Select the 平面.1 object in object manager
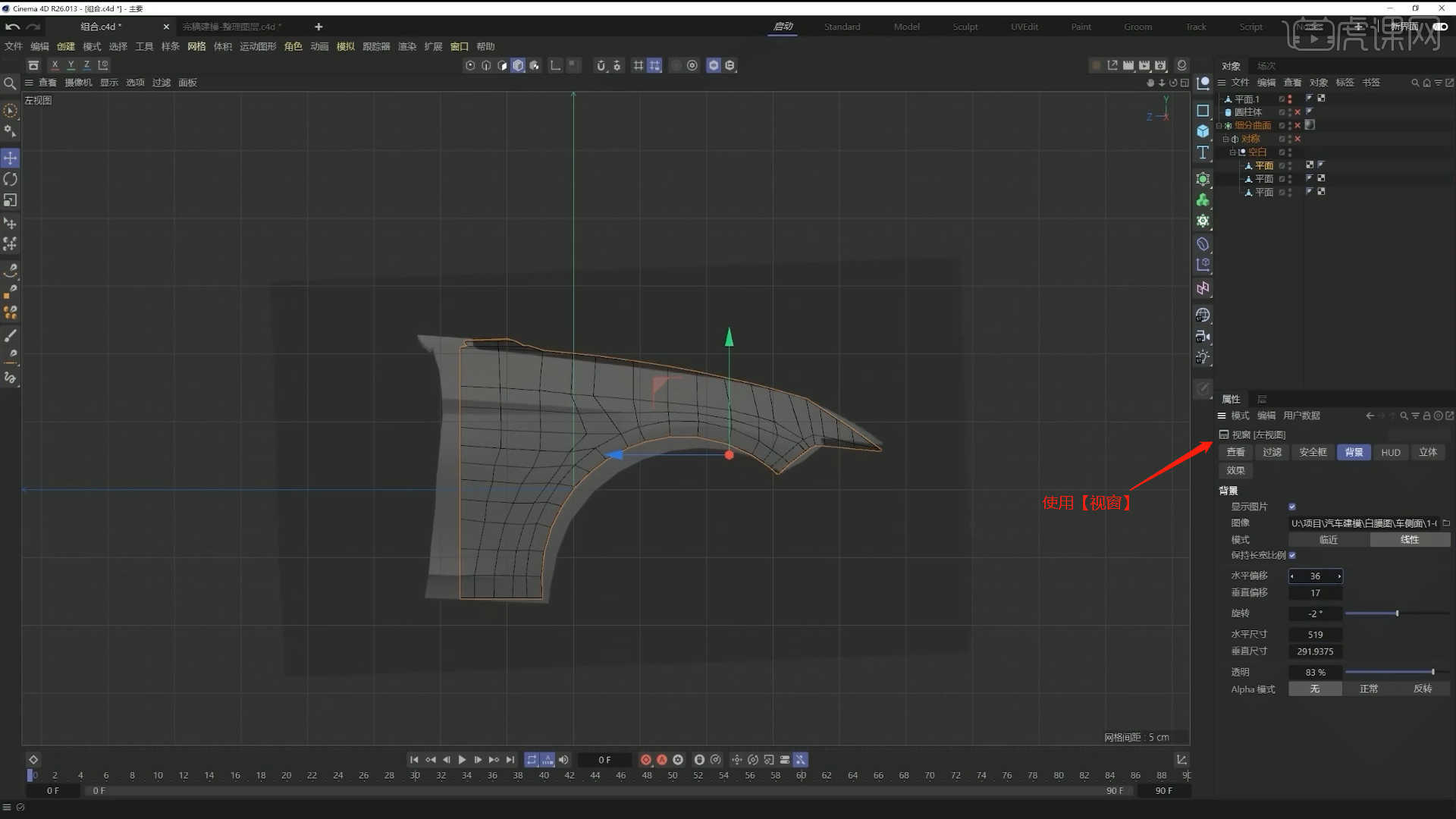Viewport: 1456px width, 819px height. pos(1246,99)
